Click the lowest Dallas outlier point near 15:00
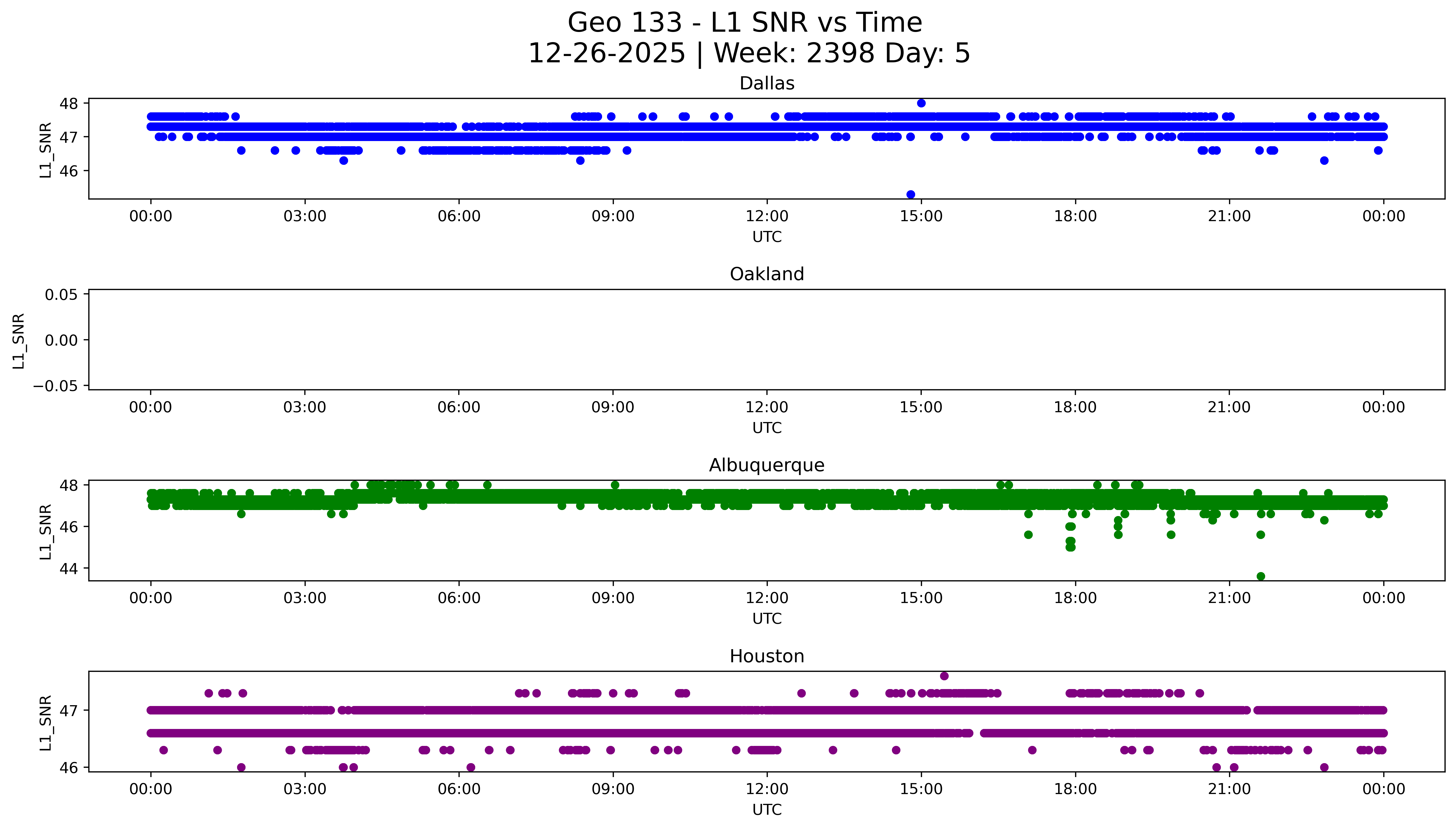The height and width of the screenshot is (829, 1456). [911, 195]
